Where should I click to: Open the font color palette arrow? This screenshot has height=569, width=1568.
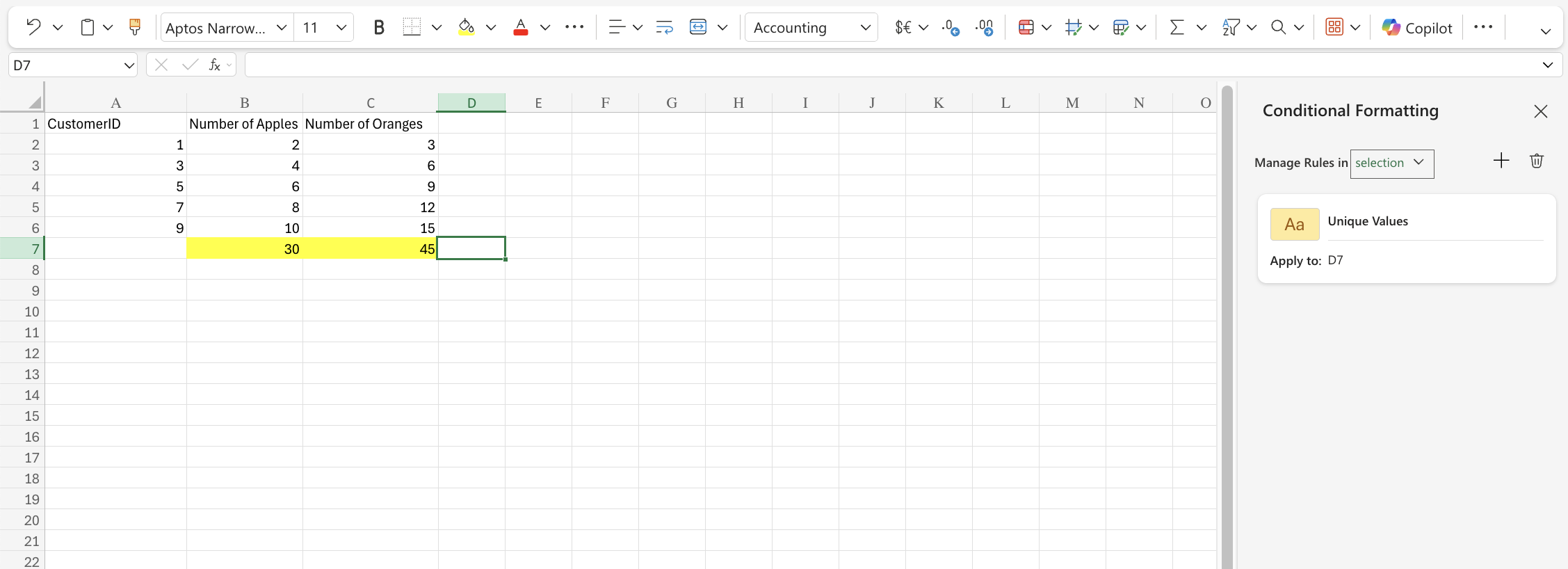(545, 28)
